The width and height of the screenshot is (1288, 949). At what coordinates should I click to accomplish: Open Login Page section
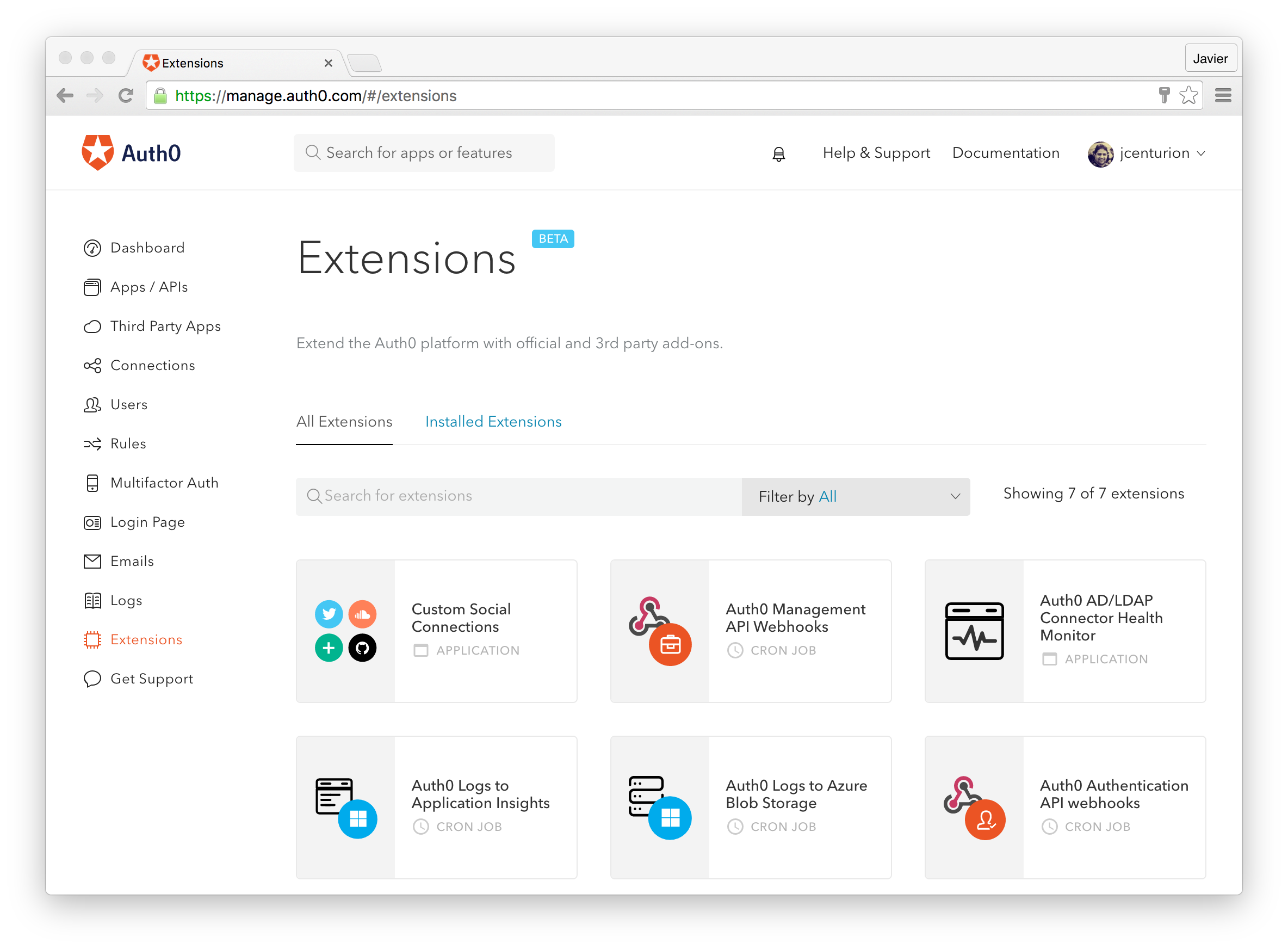point(147,522)
